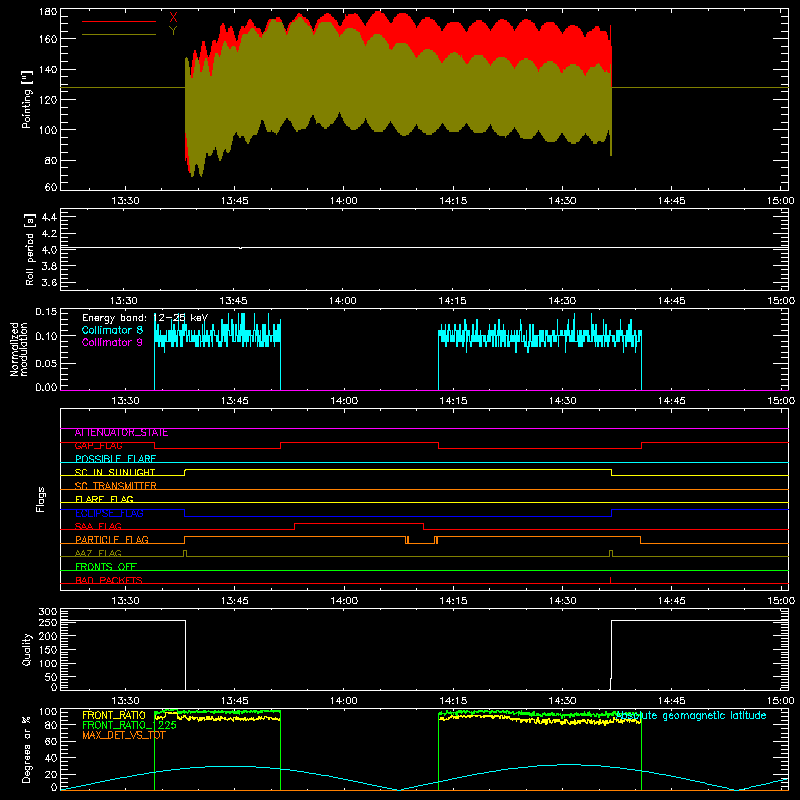Select the Degrees or % axis title
800x800 pixels.
click(27, 749)
